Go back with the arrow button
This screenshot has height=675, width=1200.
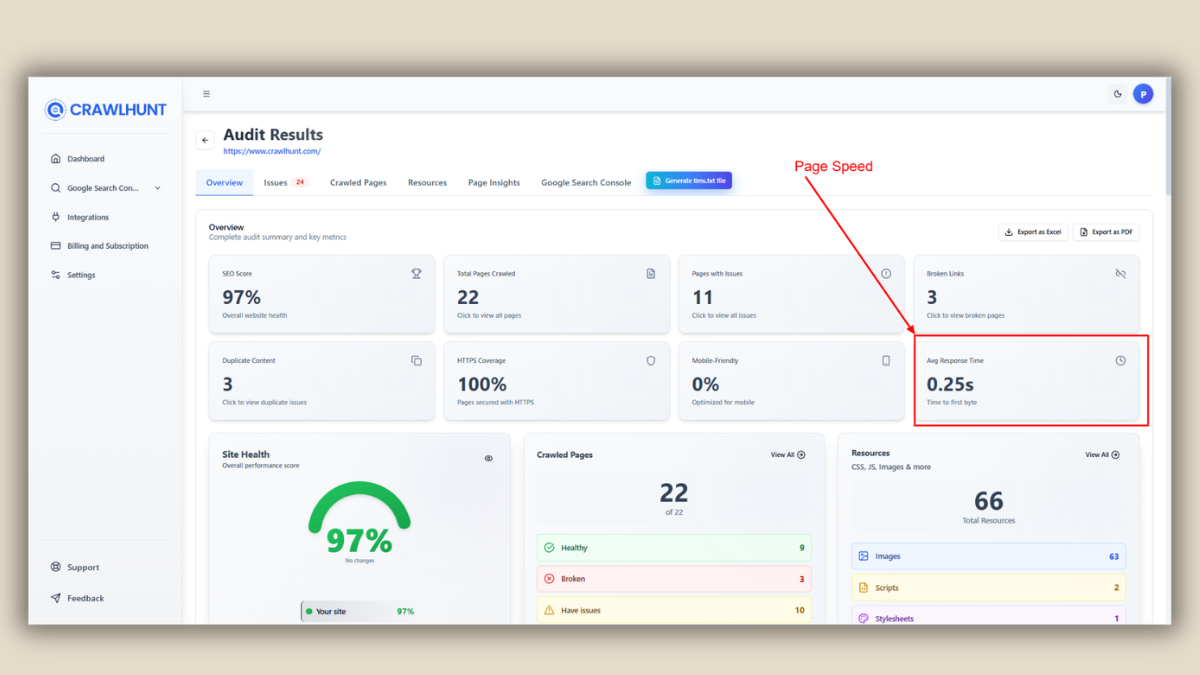(x=205, y=141)
